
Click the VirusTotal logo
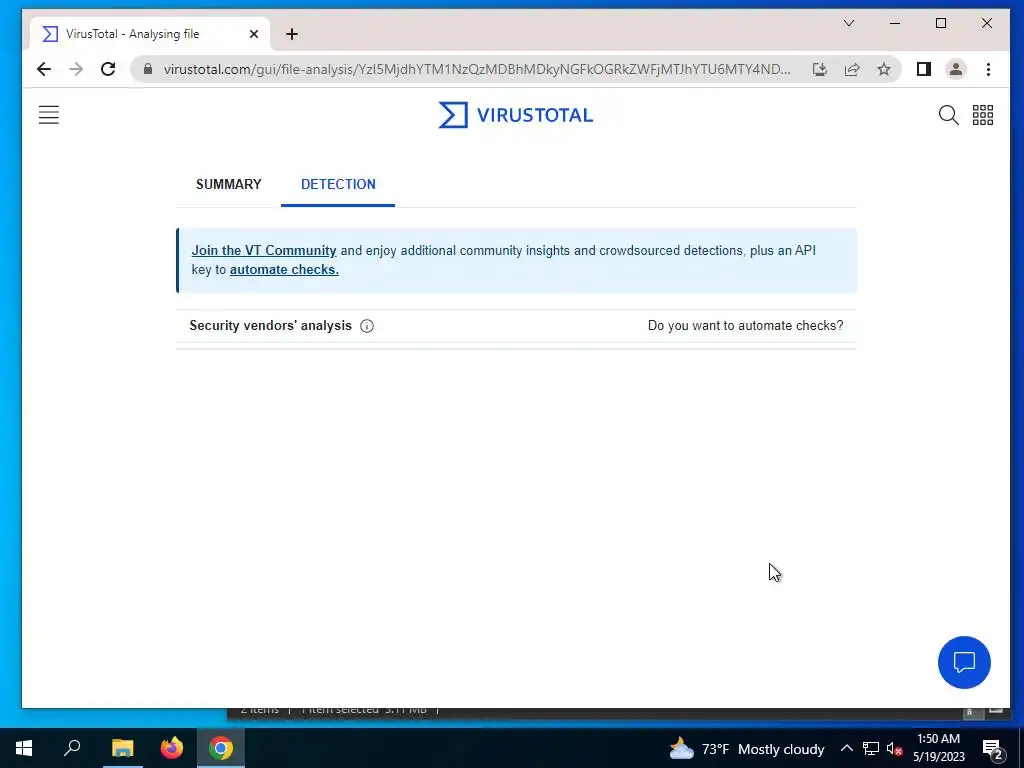point(515,115)
